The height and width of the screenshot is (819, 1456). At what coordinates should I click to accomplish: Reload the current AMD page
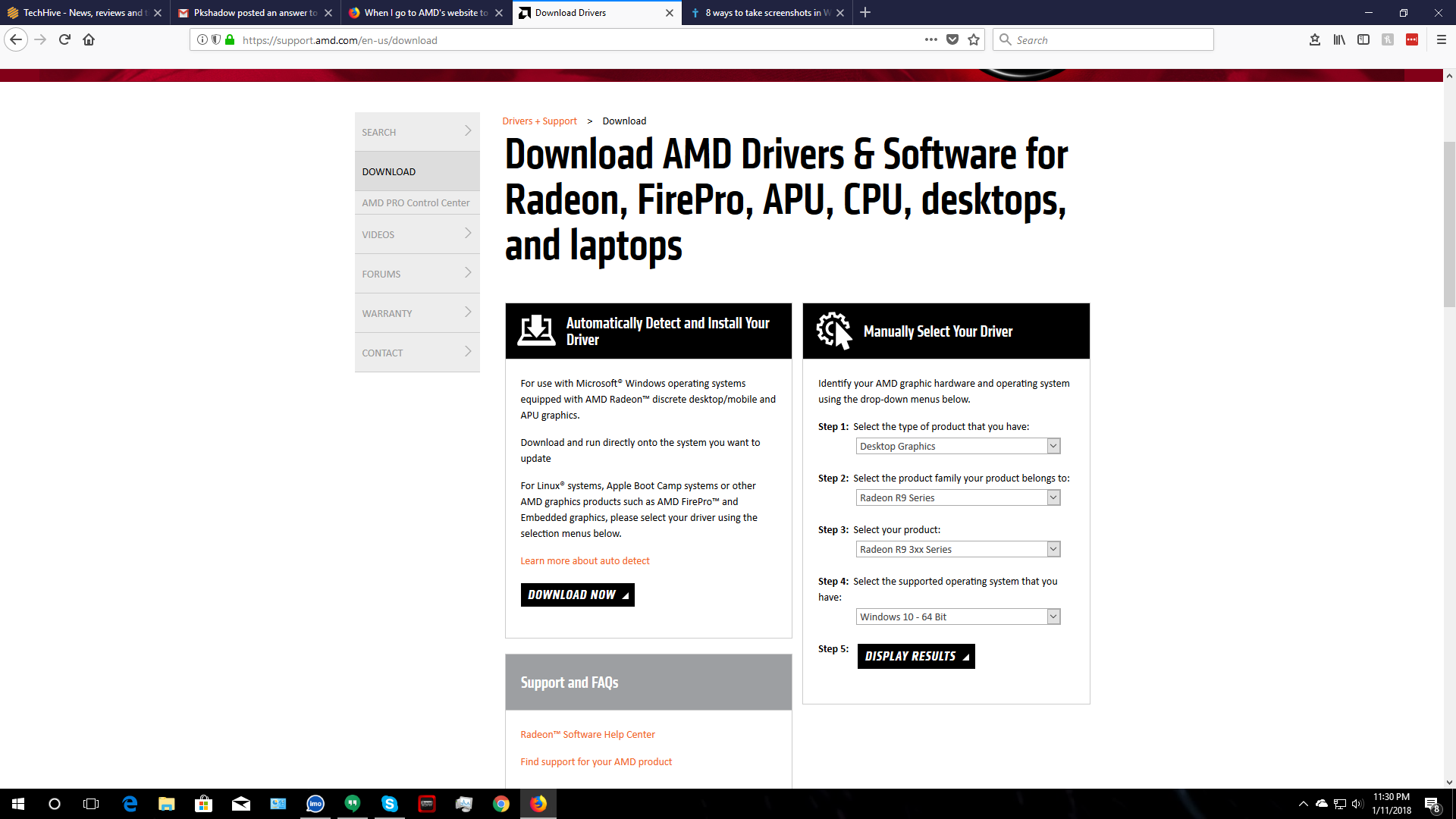pos(64,39)
